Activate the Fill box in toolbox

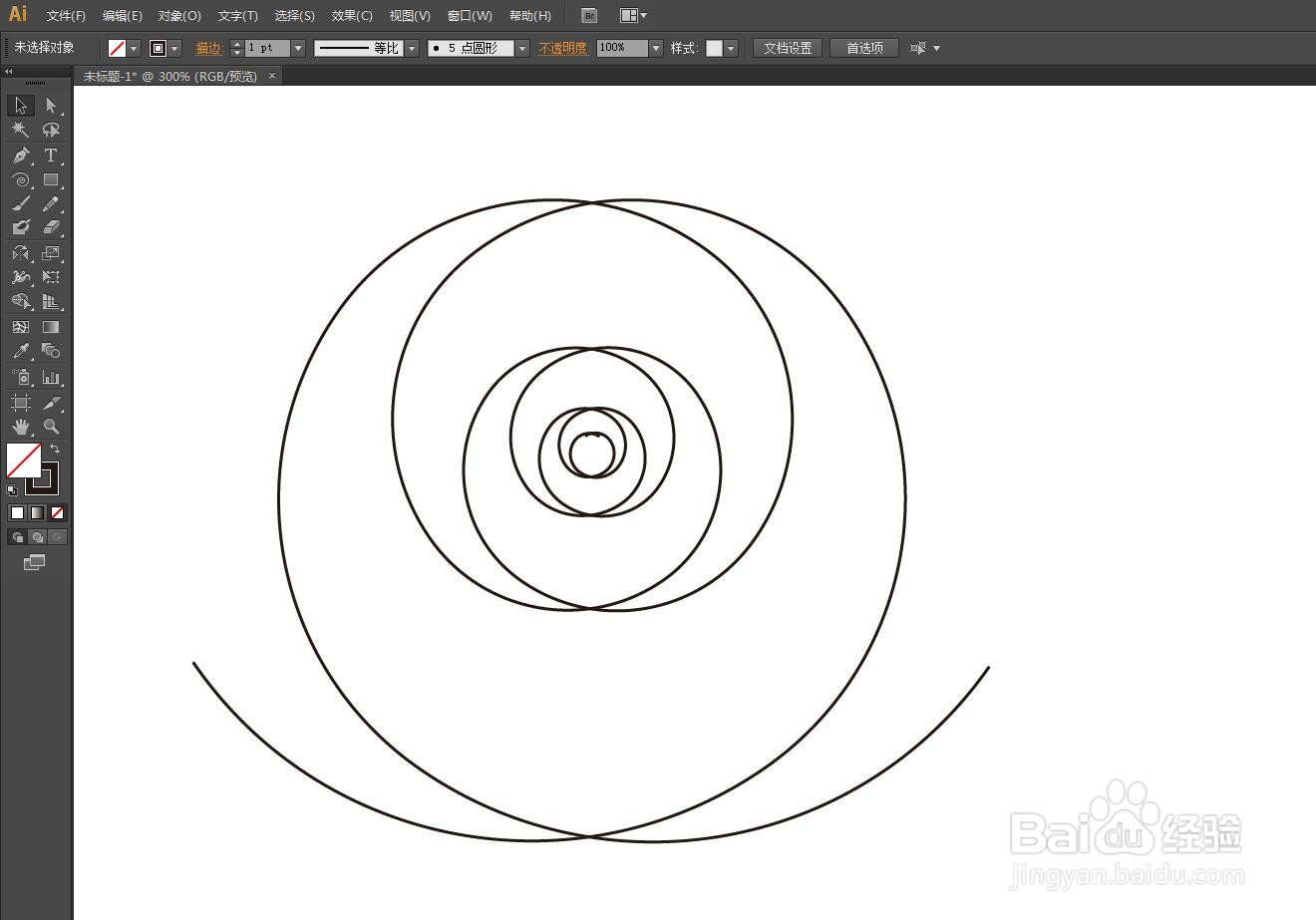click(23, 461)
